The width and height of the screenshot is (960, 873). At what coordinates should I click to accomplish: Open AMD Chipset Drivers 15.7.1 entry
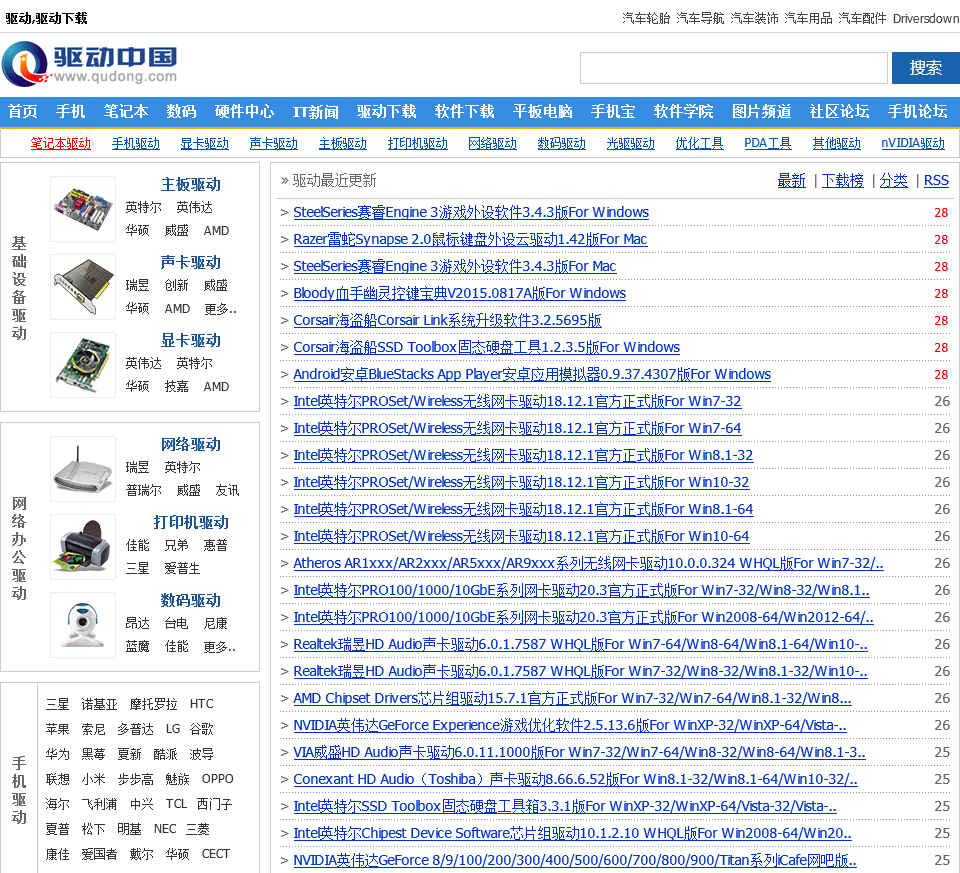click(x=572, y=699)
